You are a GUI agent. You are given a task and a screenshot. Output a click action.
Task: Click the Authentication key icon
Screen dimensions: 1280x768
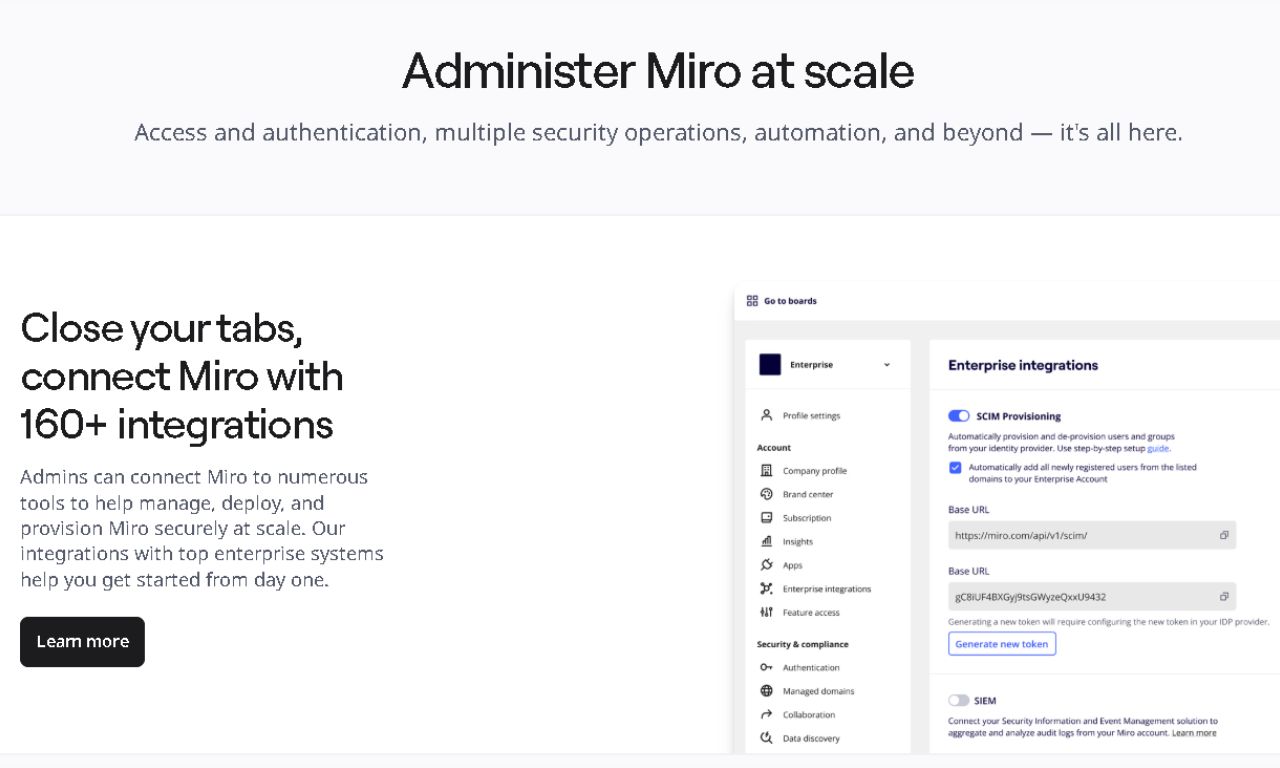(766, 667)
